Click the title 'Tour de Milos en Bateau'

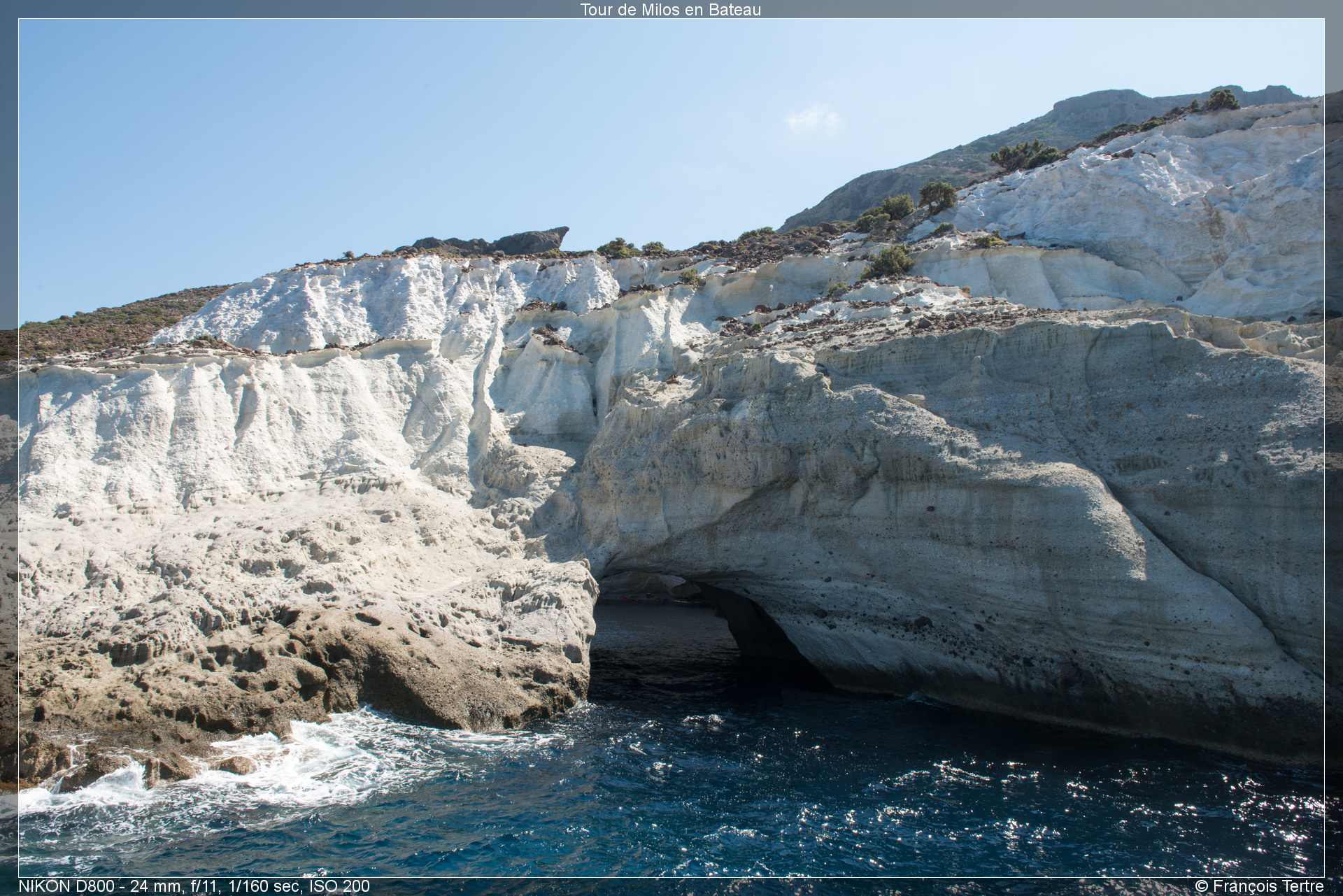pos(670,10)
